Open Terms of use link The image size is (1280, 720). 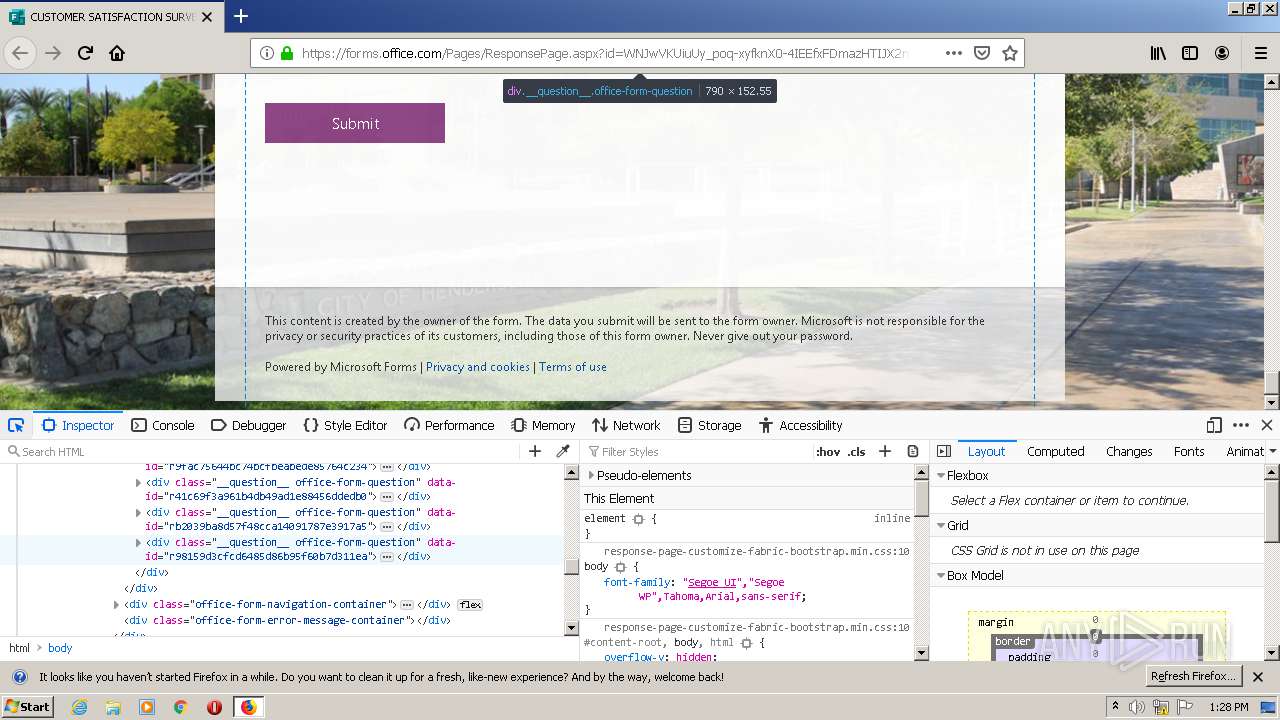573,367
